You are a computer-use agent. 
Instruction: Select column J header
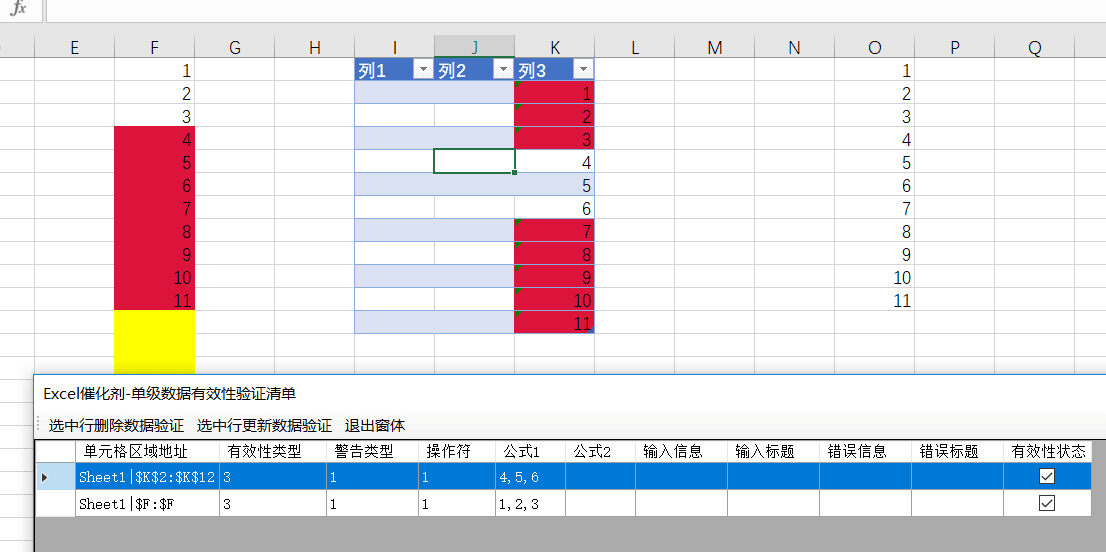click(x=475, y=47)
